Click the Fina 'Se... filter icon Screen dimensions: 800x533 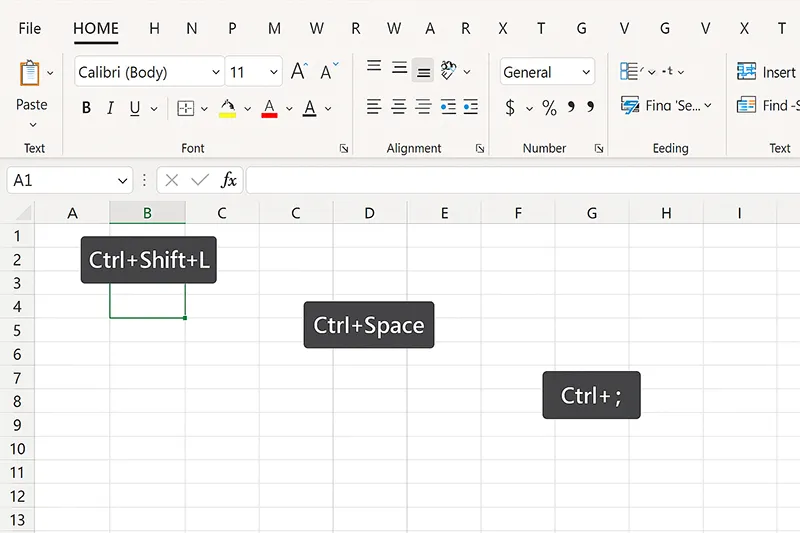pyautogui.click(x=630, y=105)
